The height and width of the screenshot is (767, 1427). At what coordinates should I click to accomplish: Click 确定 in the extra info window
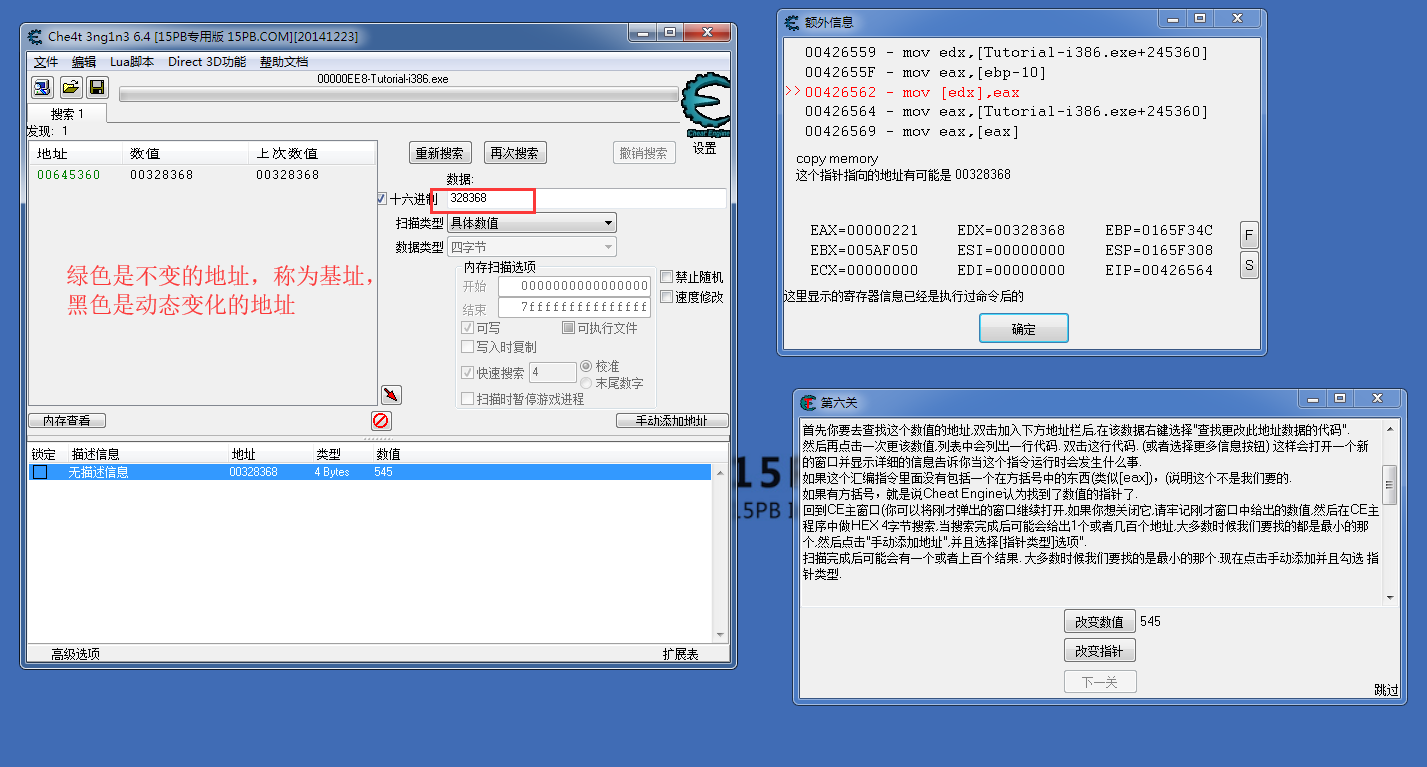pyautogui.click(x=1024, y=329)
